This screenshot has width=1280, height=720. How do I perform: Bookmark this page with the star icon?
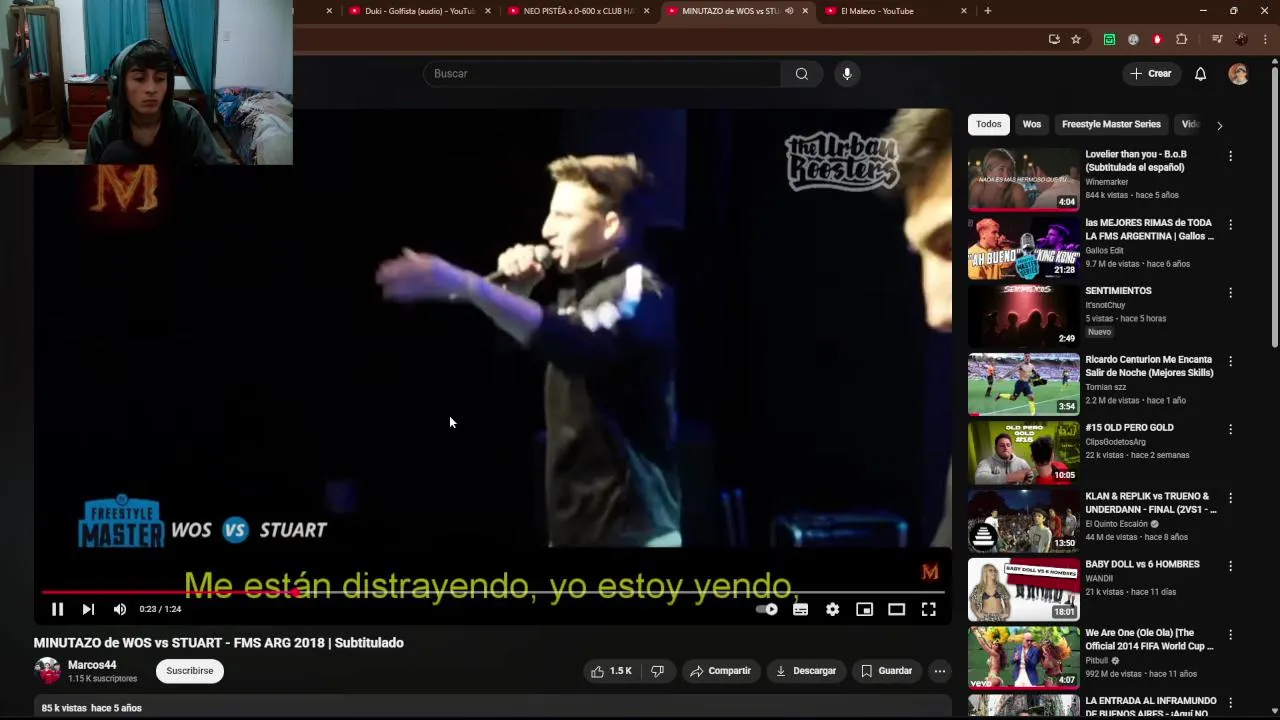[1076, 39]
